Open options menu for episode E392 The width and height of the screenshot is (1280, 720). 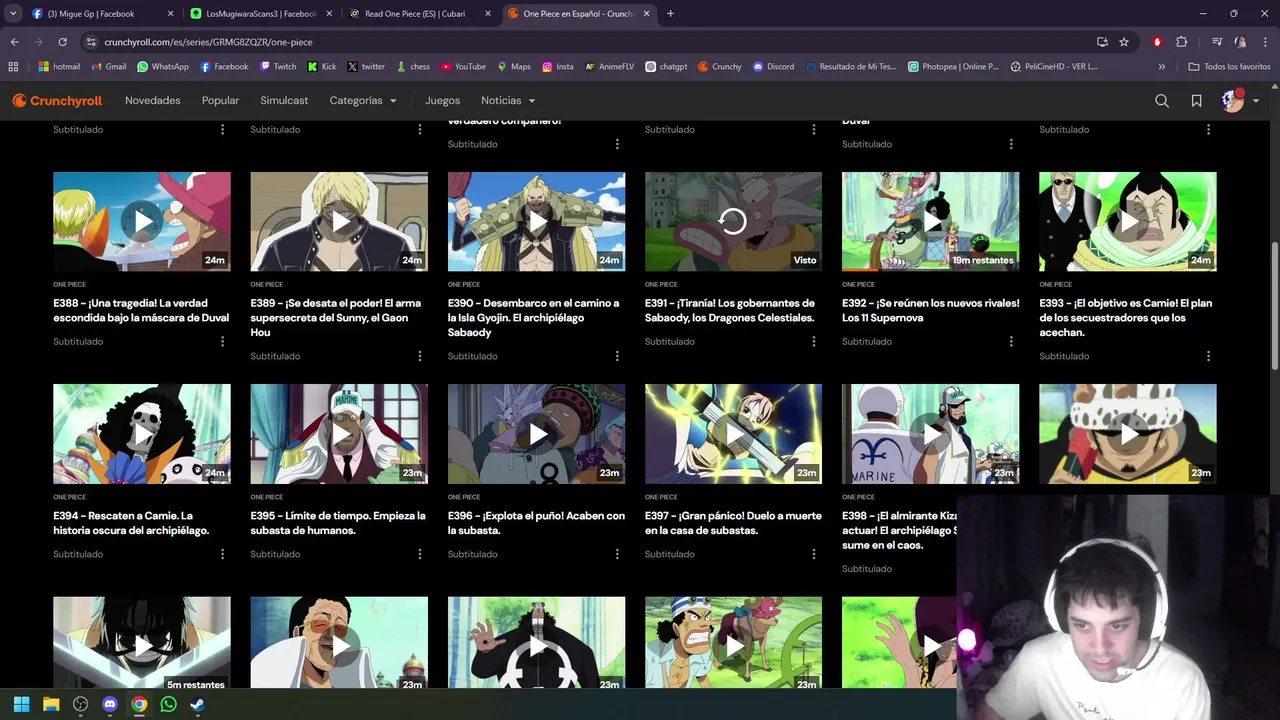coord(1011,342)
